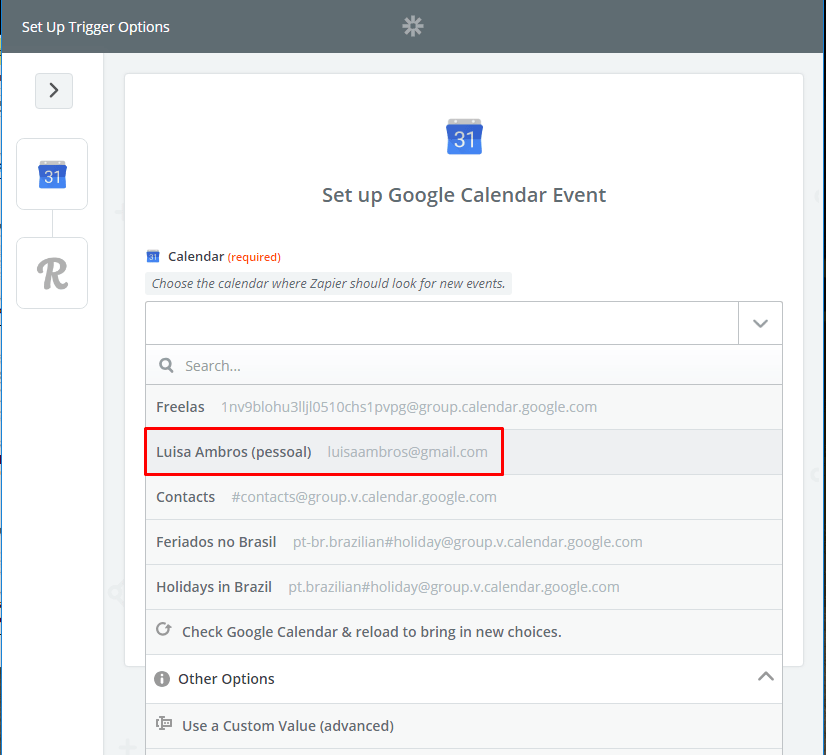Click Check Google Calendar & reload link

371,632
